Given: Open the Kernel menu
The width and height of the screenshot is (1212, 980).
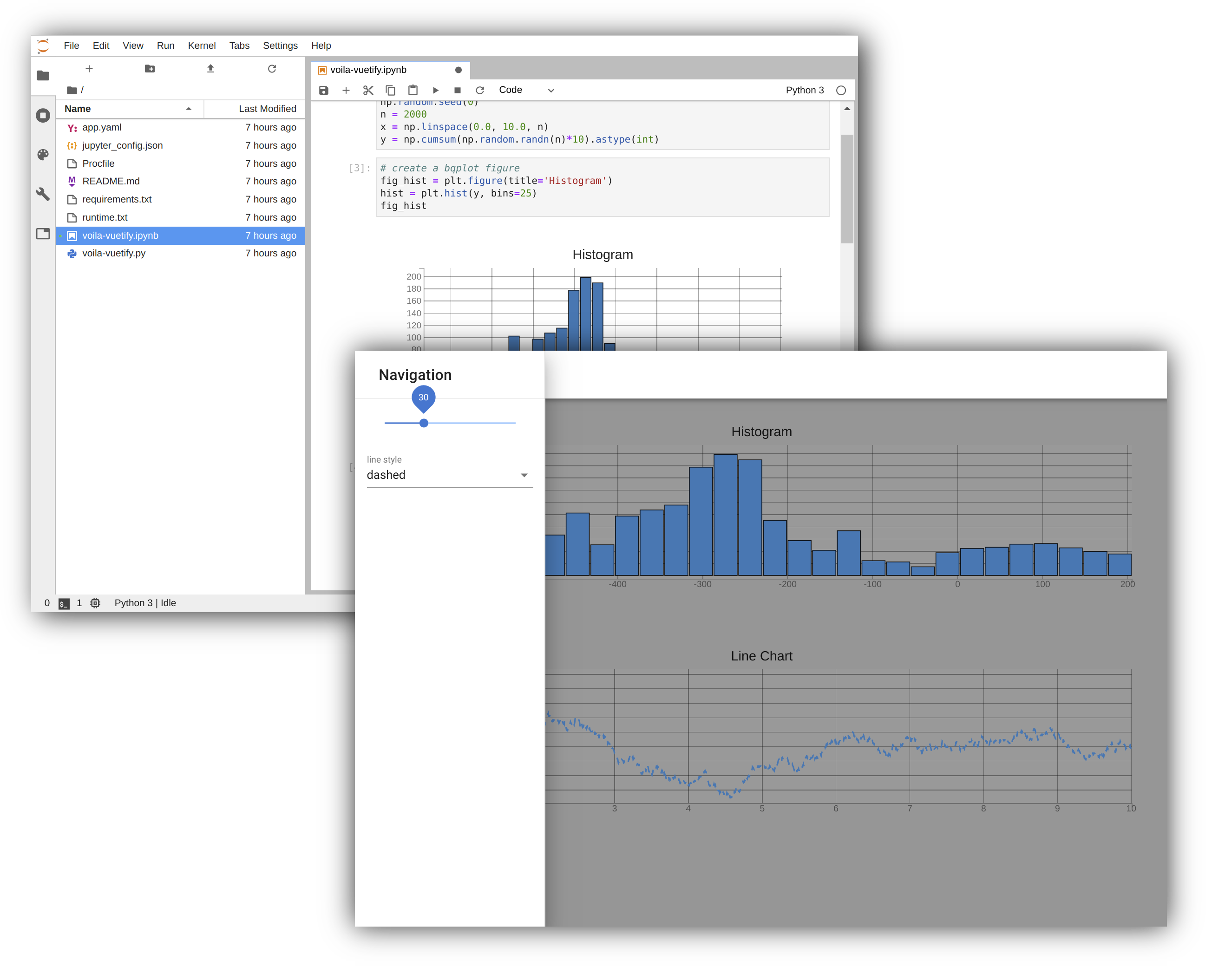Looking at the screenshot, I should click(x=202, y=45).
